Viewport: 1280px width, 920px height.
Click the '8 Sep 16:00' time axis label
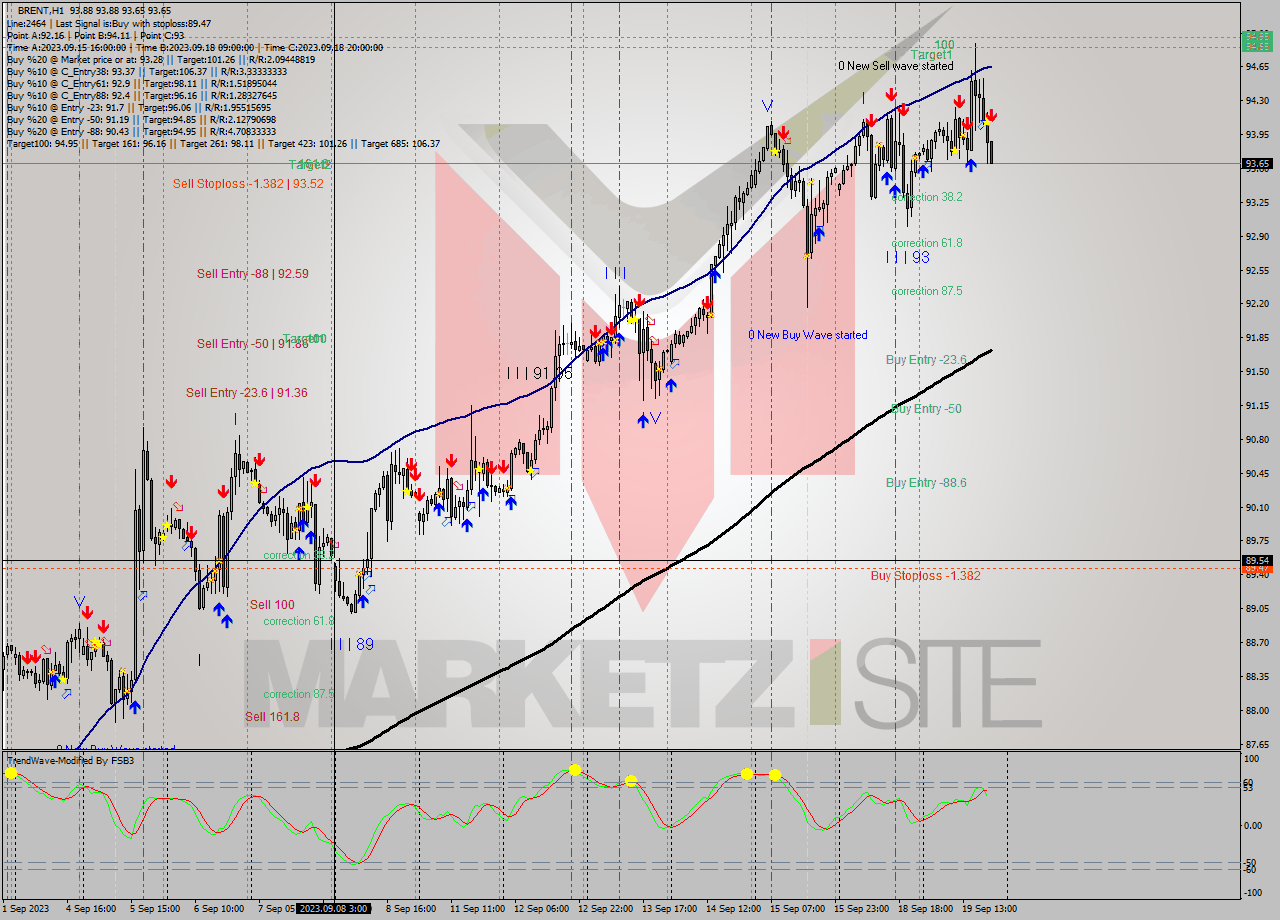coord(410,908)
